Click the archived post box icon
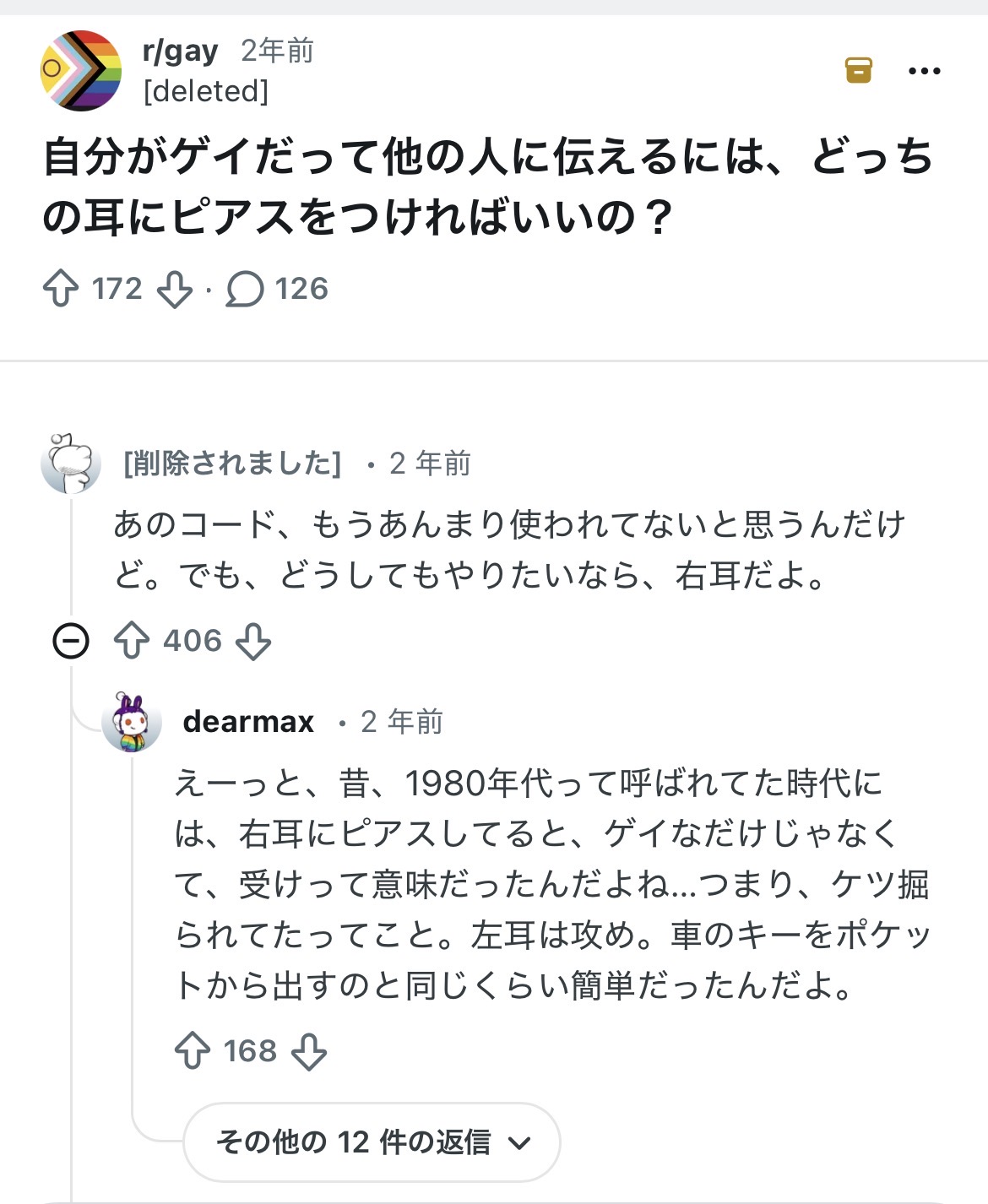The height and width of the screenshot is (1204, 988). click(859, 70)
